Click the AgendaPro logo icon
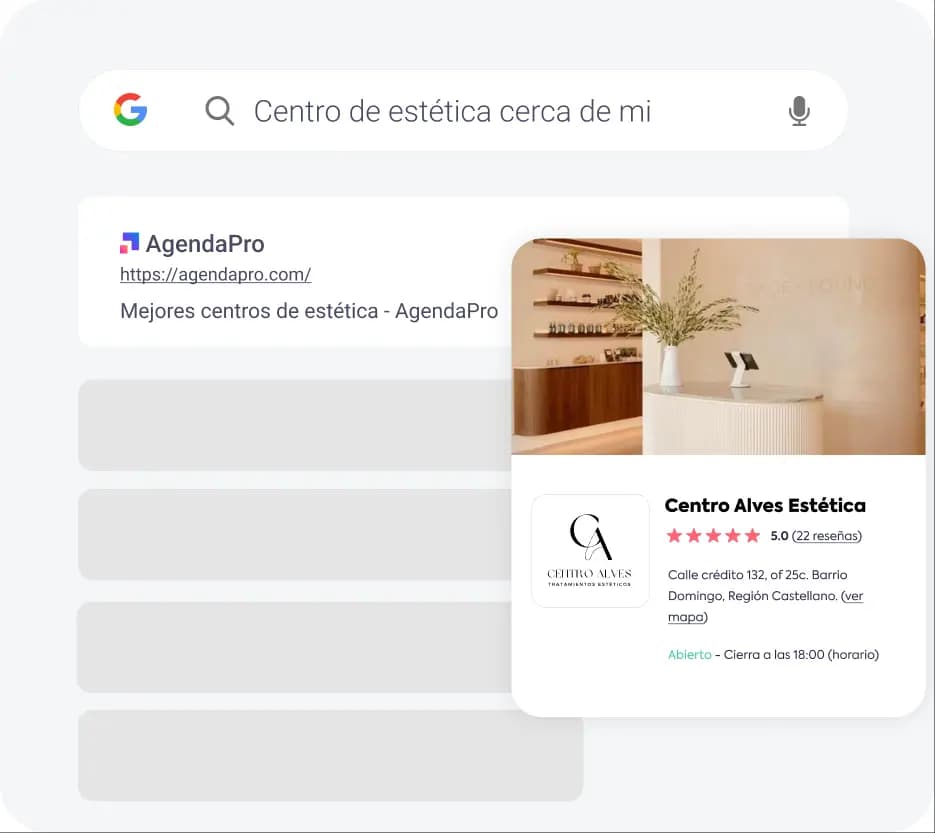935x833 pixels. [x=129, y=243]
